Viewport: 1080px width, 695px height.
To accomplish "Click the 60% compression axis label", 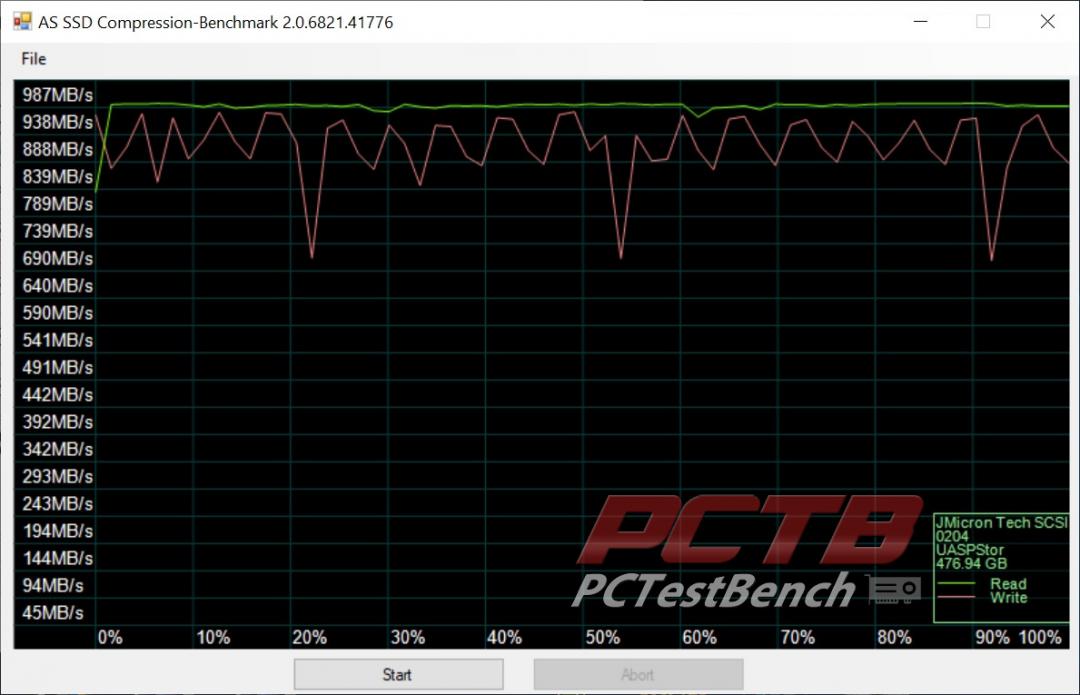I will pyautogui.click(x=699, y=637).
